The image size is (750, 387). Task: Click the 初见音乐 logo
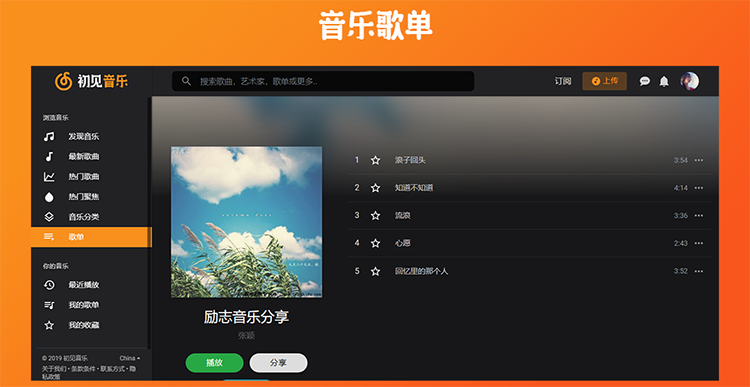click(91, 81)
